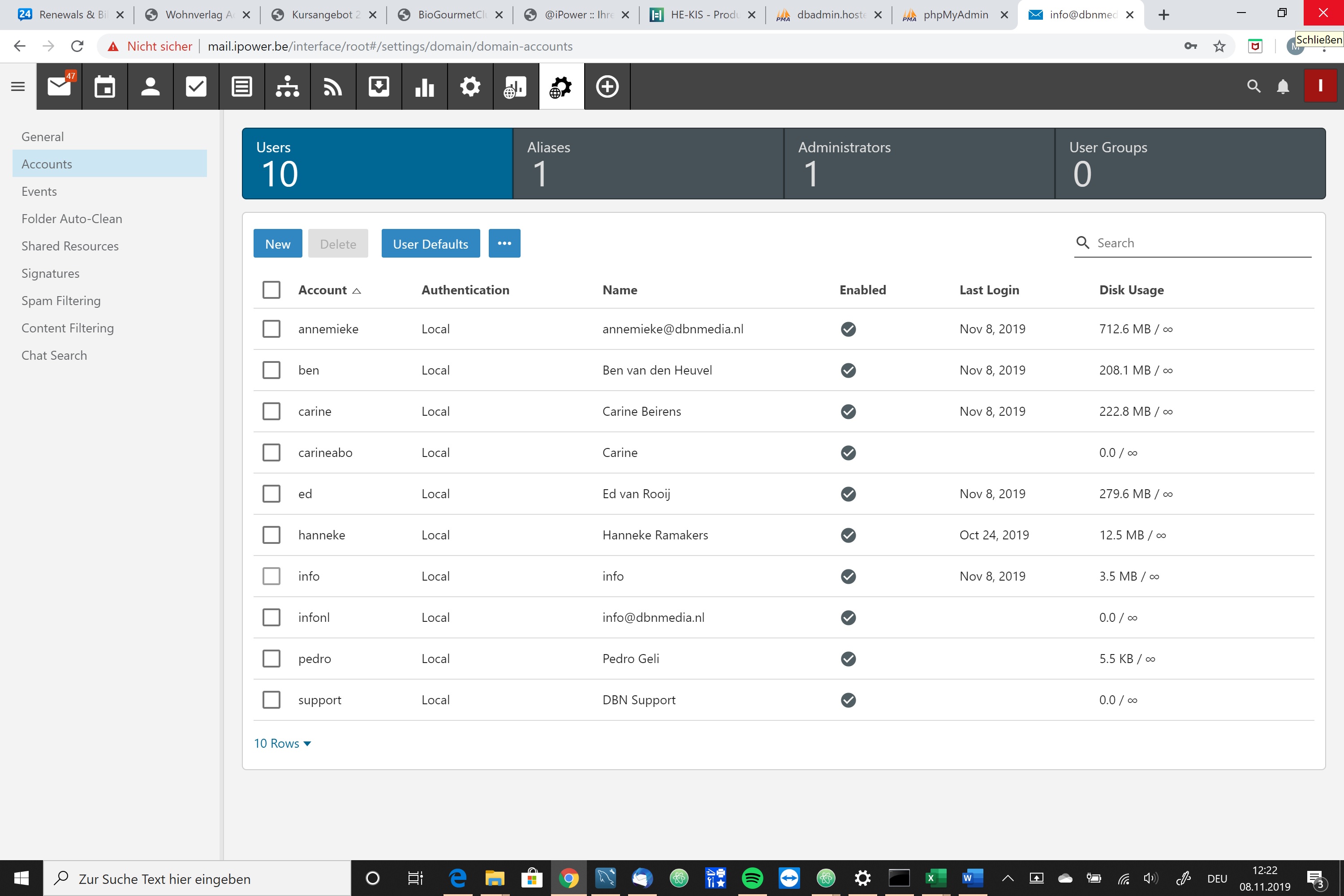Image resolution: width=1344 pixels, height=896 pixels.
Task: Check the box for annemieke account
Action: [271, 329]
